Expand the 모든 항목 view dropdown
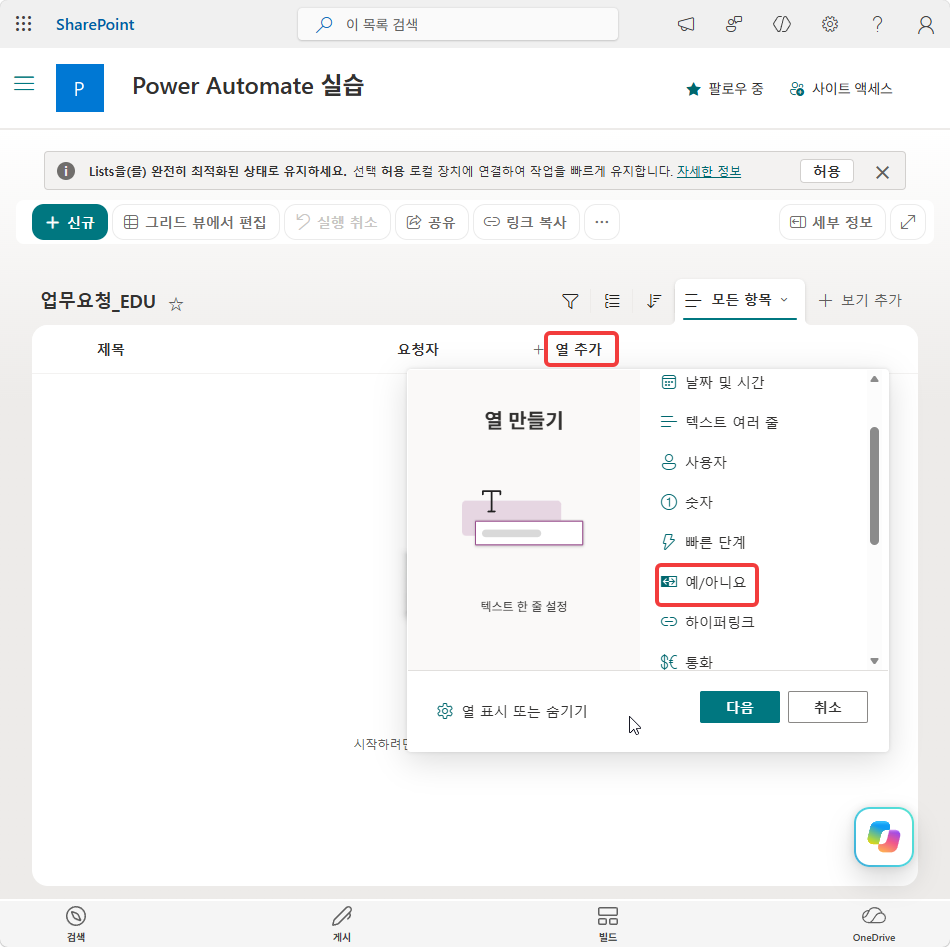 tap(739, 300)
